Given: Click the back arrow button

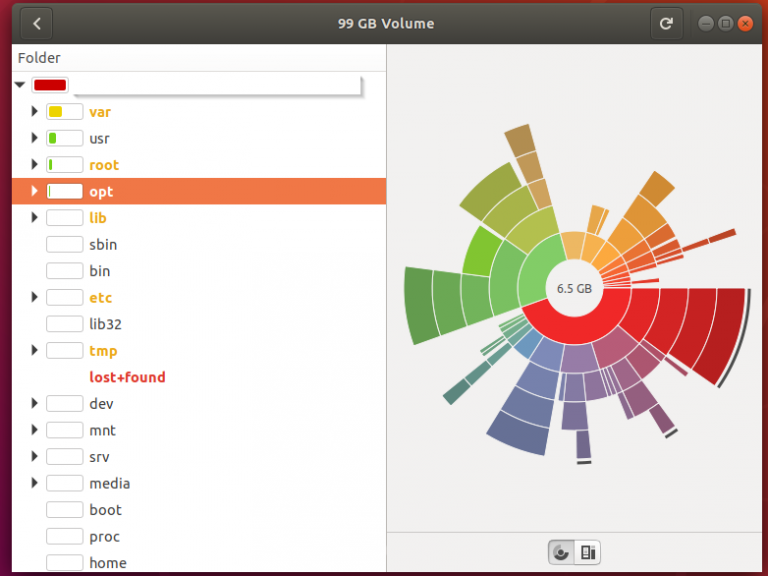Looking at the screenshot, I should (36, 23).
